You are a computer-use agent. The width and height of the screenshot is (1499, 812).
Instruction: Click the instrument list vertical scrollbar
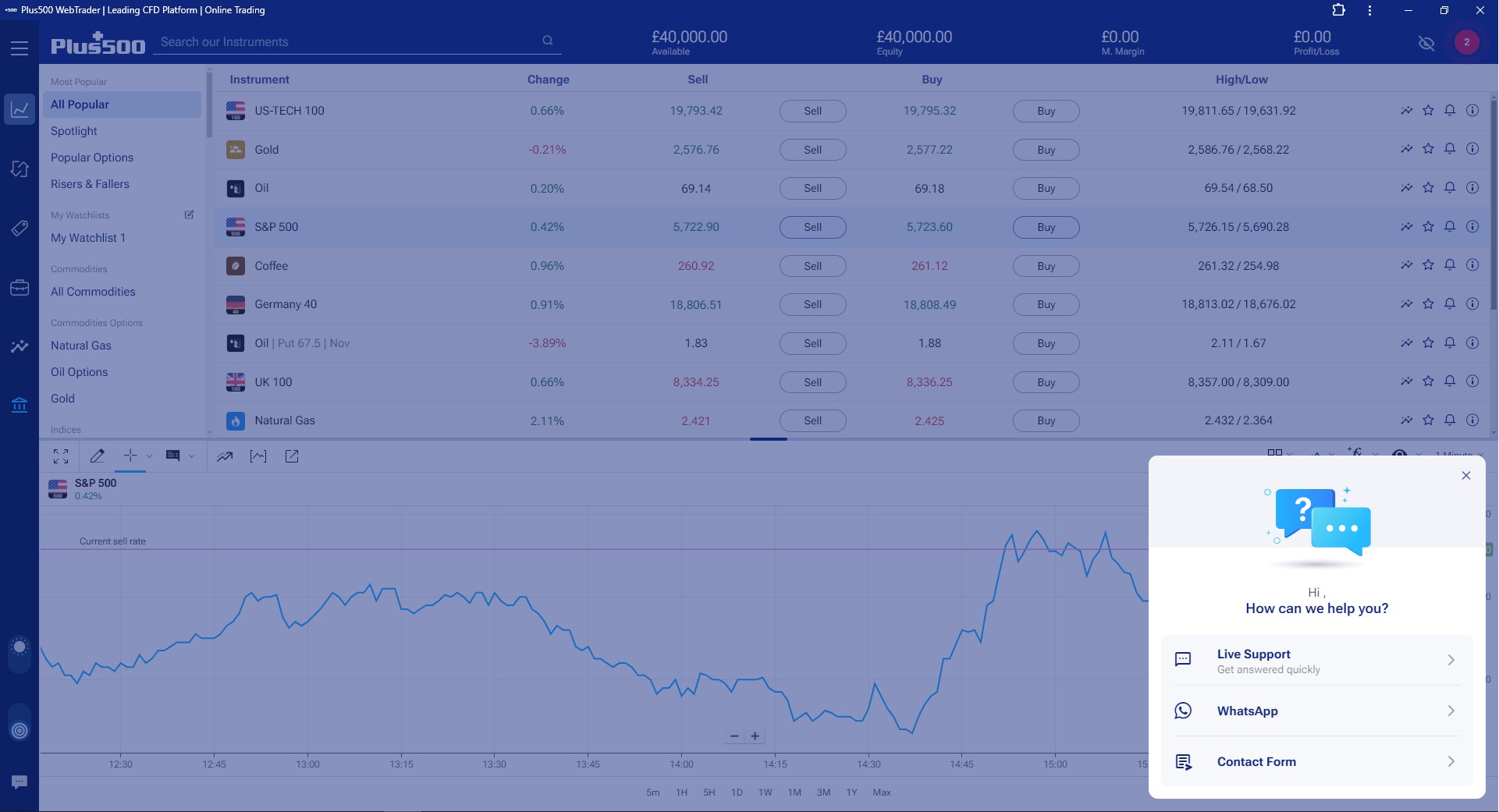tap(1494, 204)
